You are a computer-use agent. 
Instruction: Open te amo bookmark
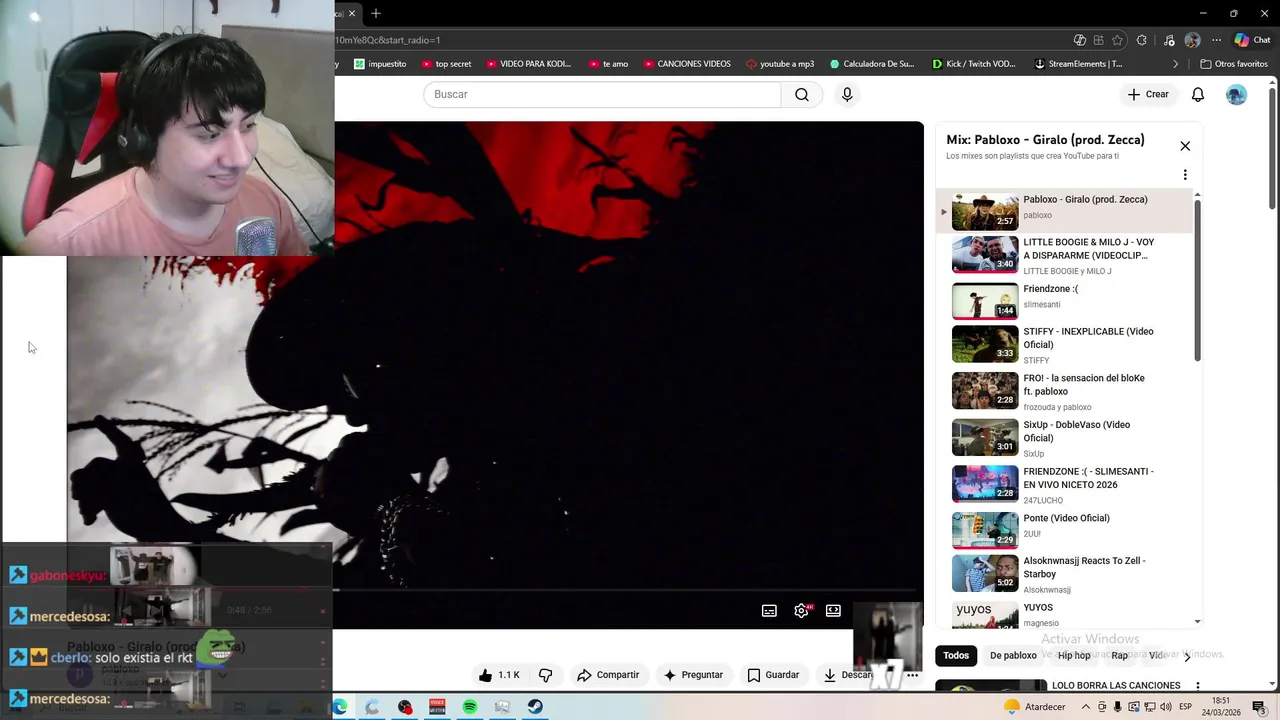pos(608,64)
